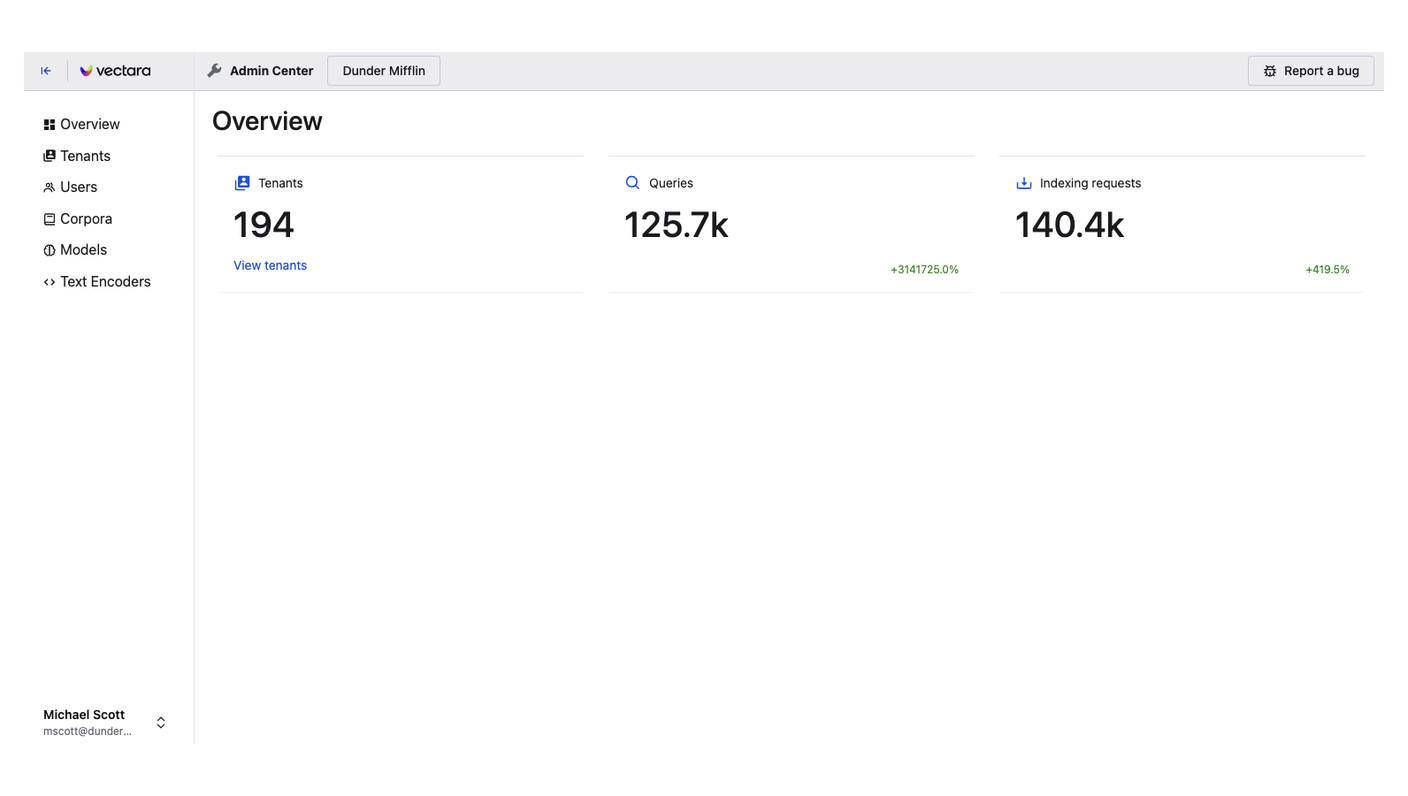Open the Tenants page from sidebar
Image resolution: width=1408 pixels, height=796 pixels.
pyautogui.click(x=85, y=156)
